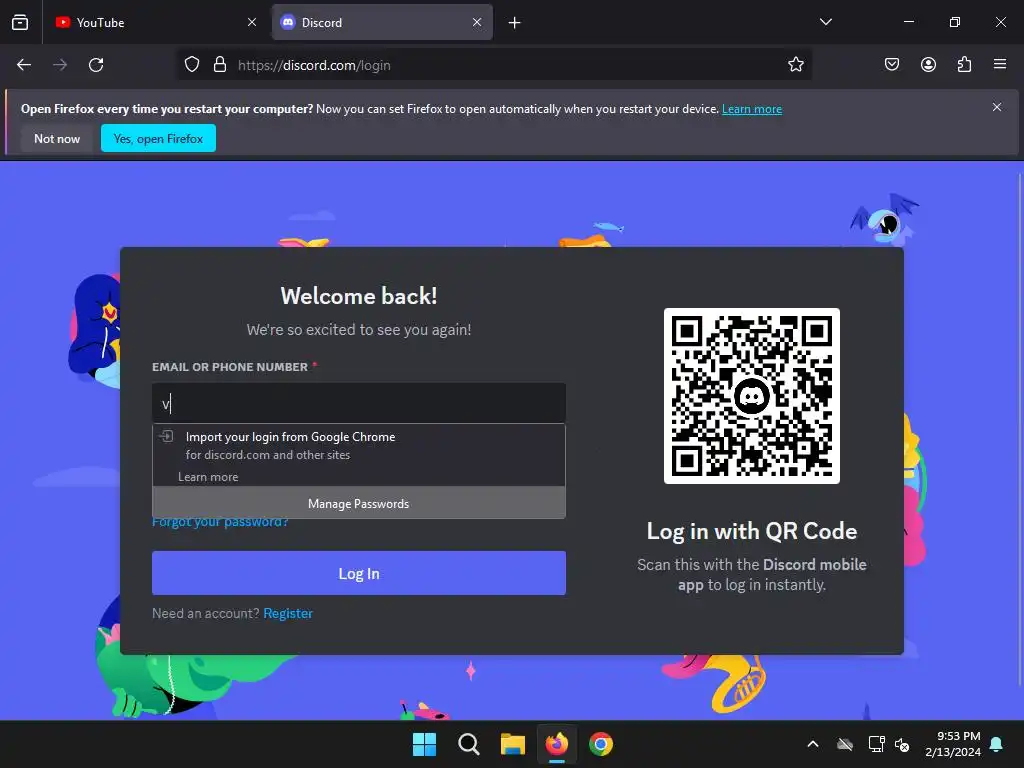Save page to Pocket
1024x768 pixels.
coord(892,64)
